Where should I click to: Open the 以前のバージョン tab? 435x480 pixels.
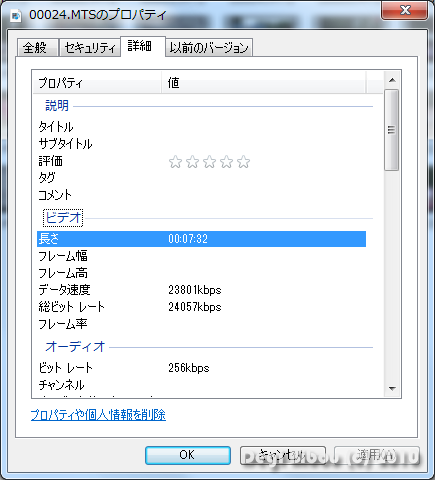click(x=209, y=48)
